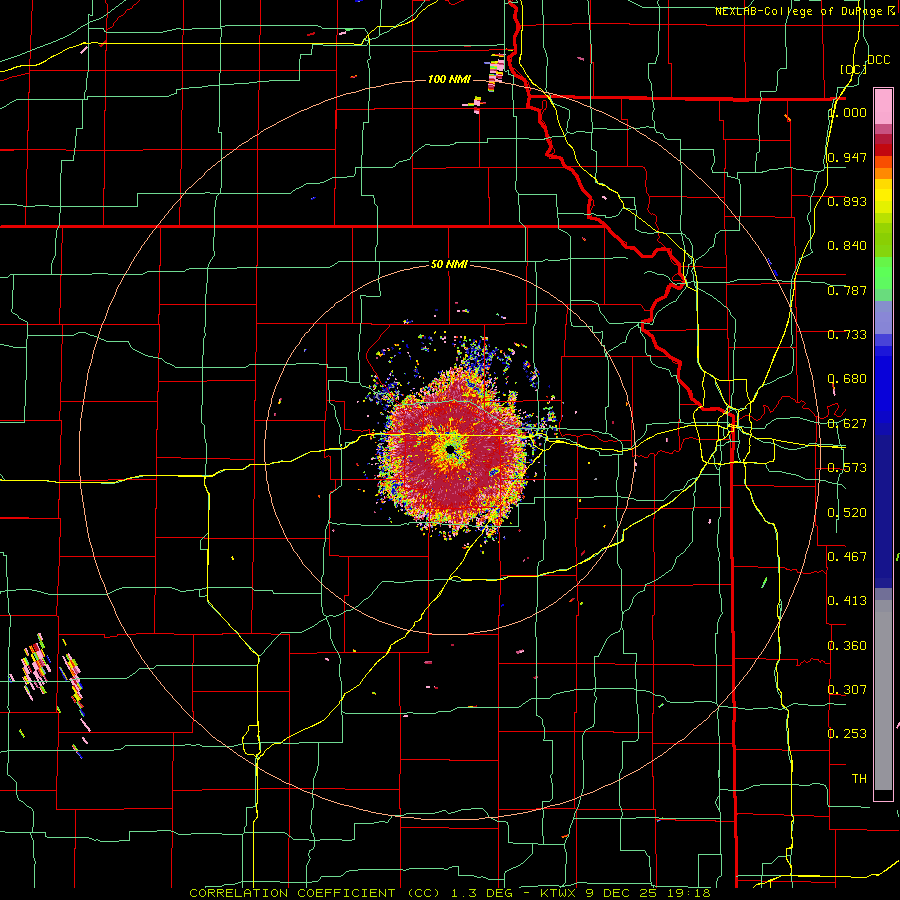This screenshot has height=900, width=900.
Task: Select the 0.573 legend value
Action: click(847, 467)
